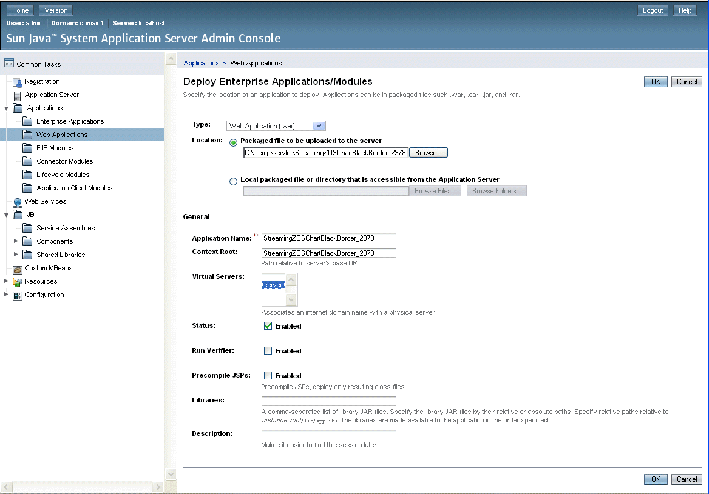709x494 pixels.
Task: Select Web Applications in the tree
Action: [x=61, y=134]
